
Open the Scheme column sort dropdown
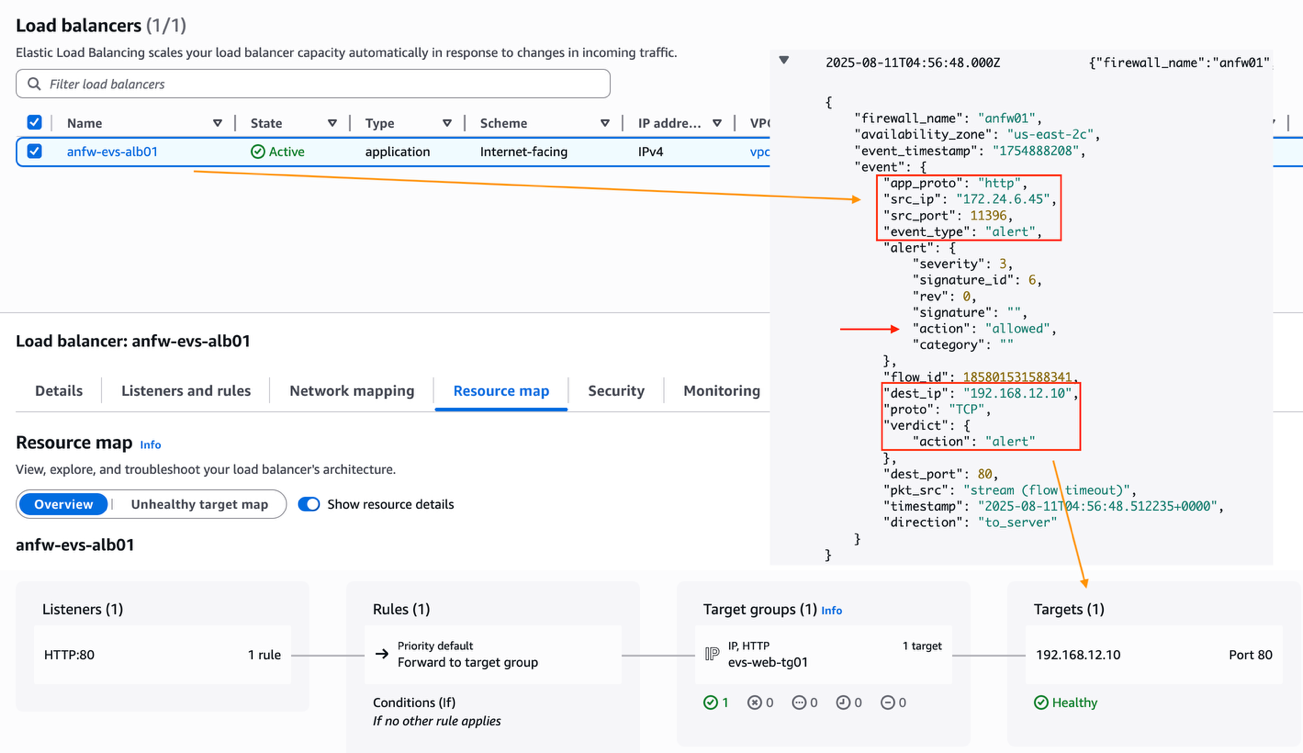tap(604, 123)
